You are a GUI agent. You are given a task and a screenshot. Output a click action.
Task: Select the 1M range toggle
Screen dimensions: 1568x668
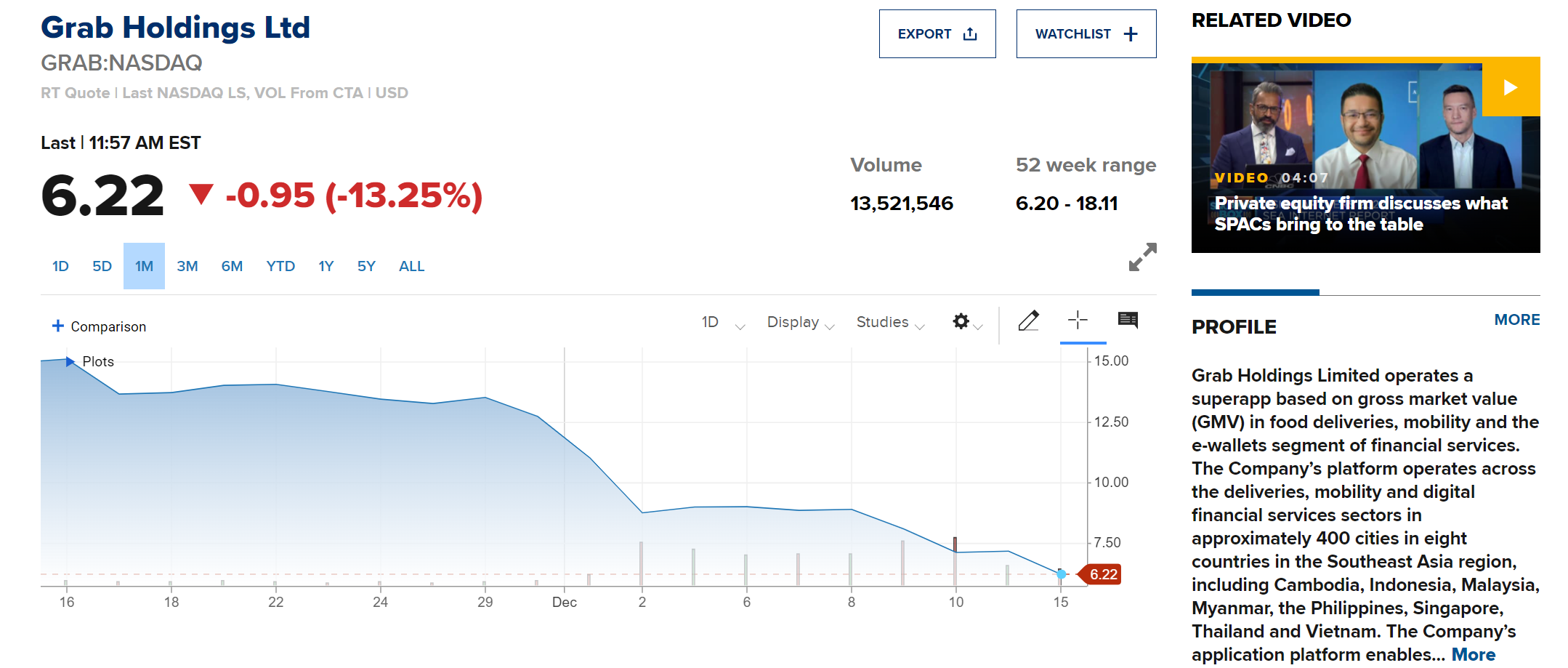(144, 266)
